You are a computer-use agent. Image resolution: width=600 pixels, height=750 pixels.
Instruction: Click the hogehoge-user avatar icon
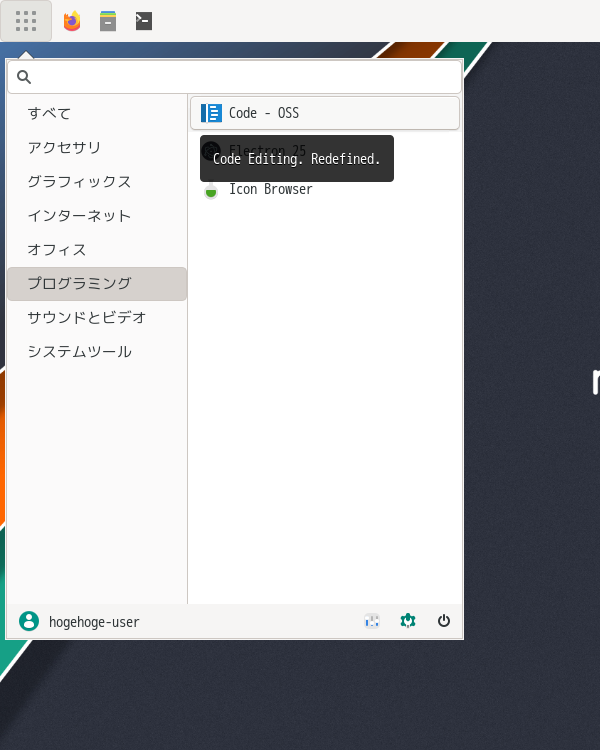[x=29, y=621]
